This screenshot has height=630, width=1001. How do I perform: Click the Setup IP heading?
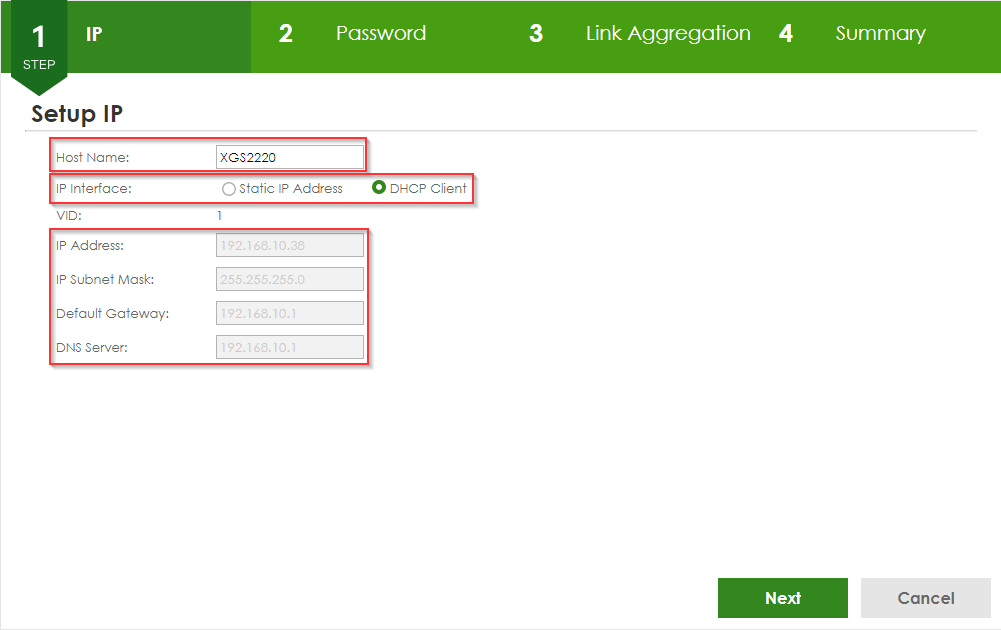coord(77,114)
